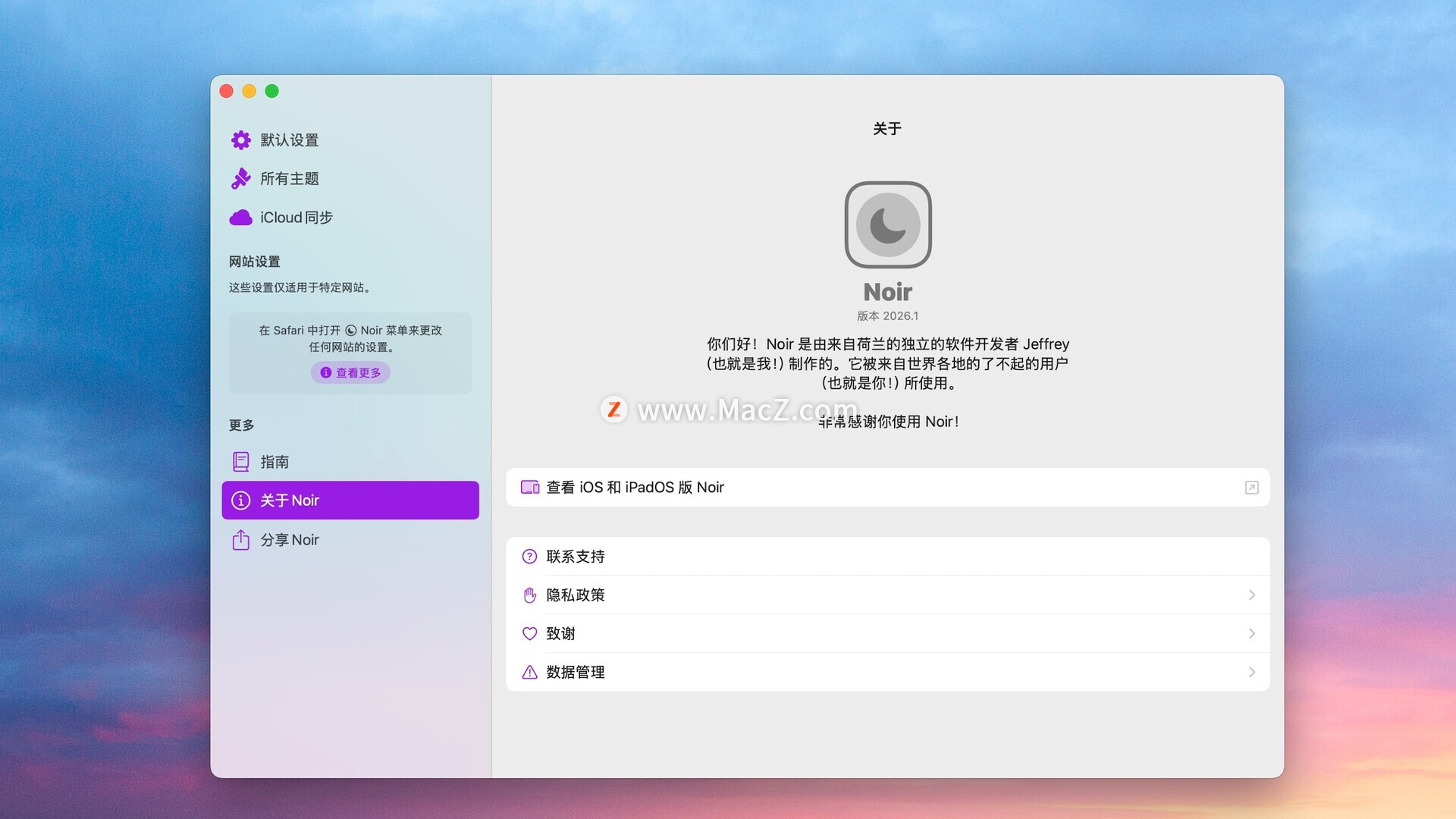Click the warning triangle data management icon

pyautogui.click(x=529, y=673)
